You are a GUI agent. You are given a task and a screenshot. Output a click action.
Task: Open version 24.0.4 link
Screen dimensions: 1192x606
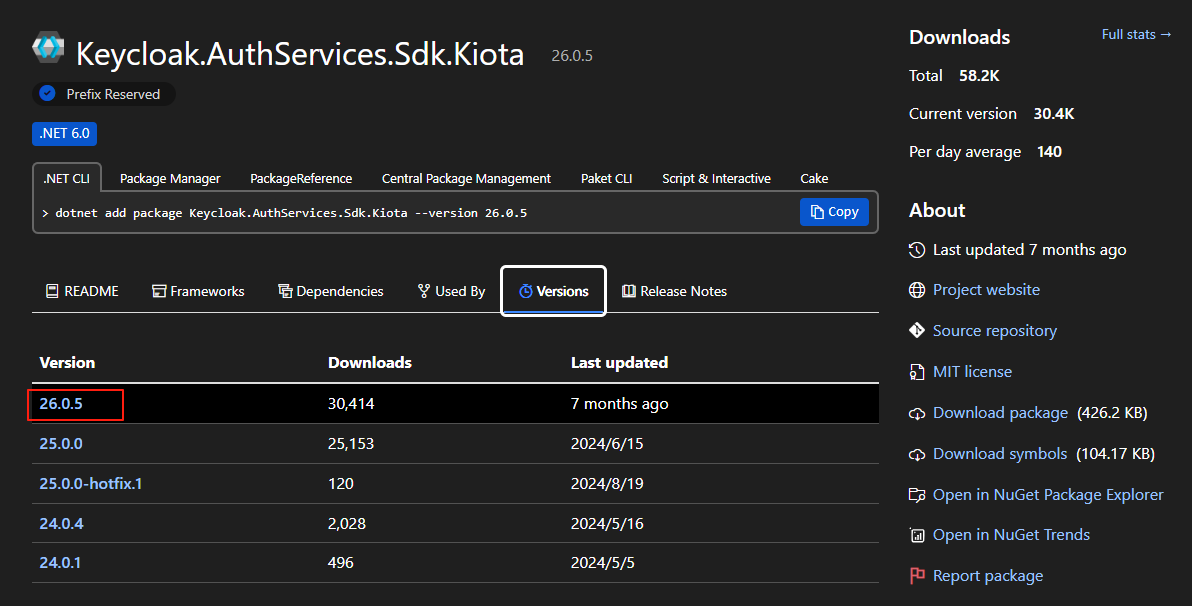click(62, 523)
